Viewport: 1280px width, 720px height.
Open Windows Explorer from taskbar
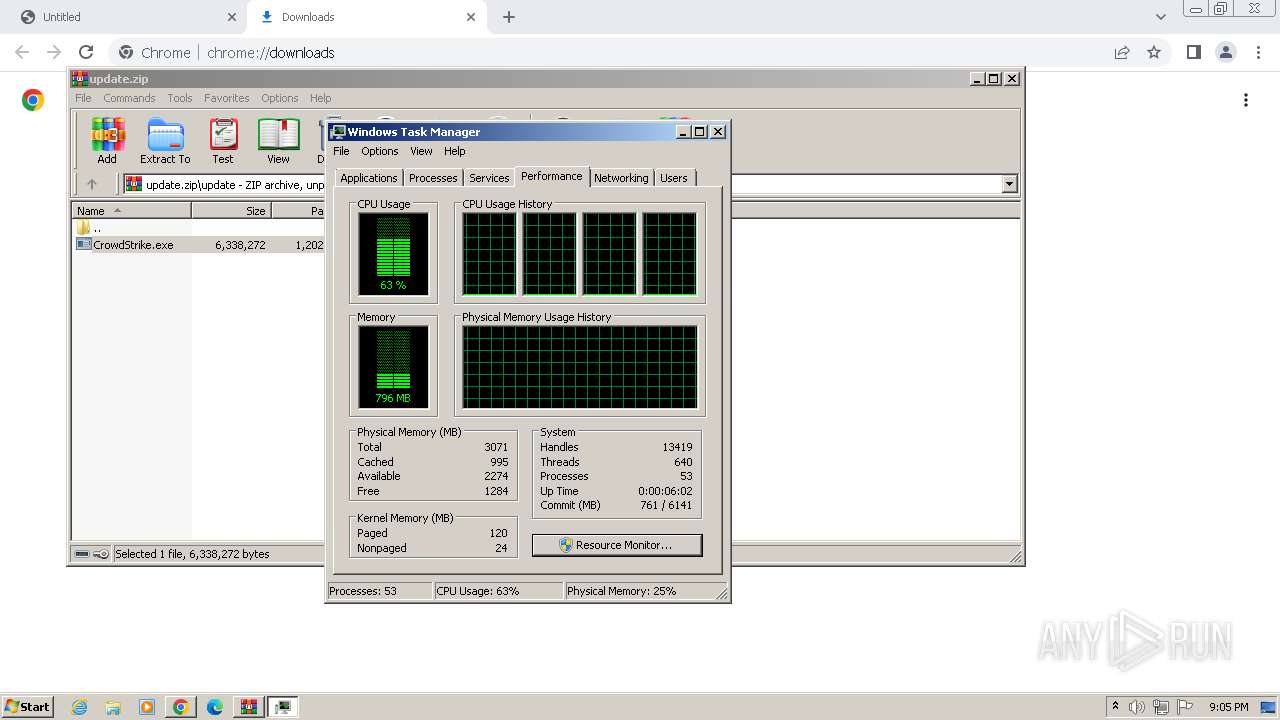(x=113, y=707)
